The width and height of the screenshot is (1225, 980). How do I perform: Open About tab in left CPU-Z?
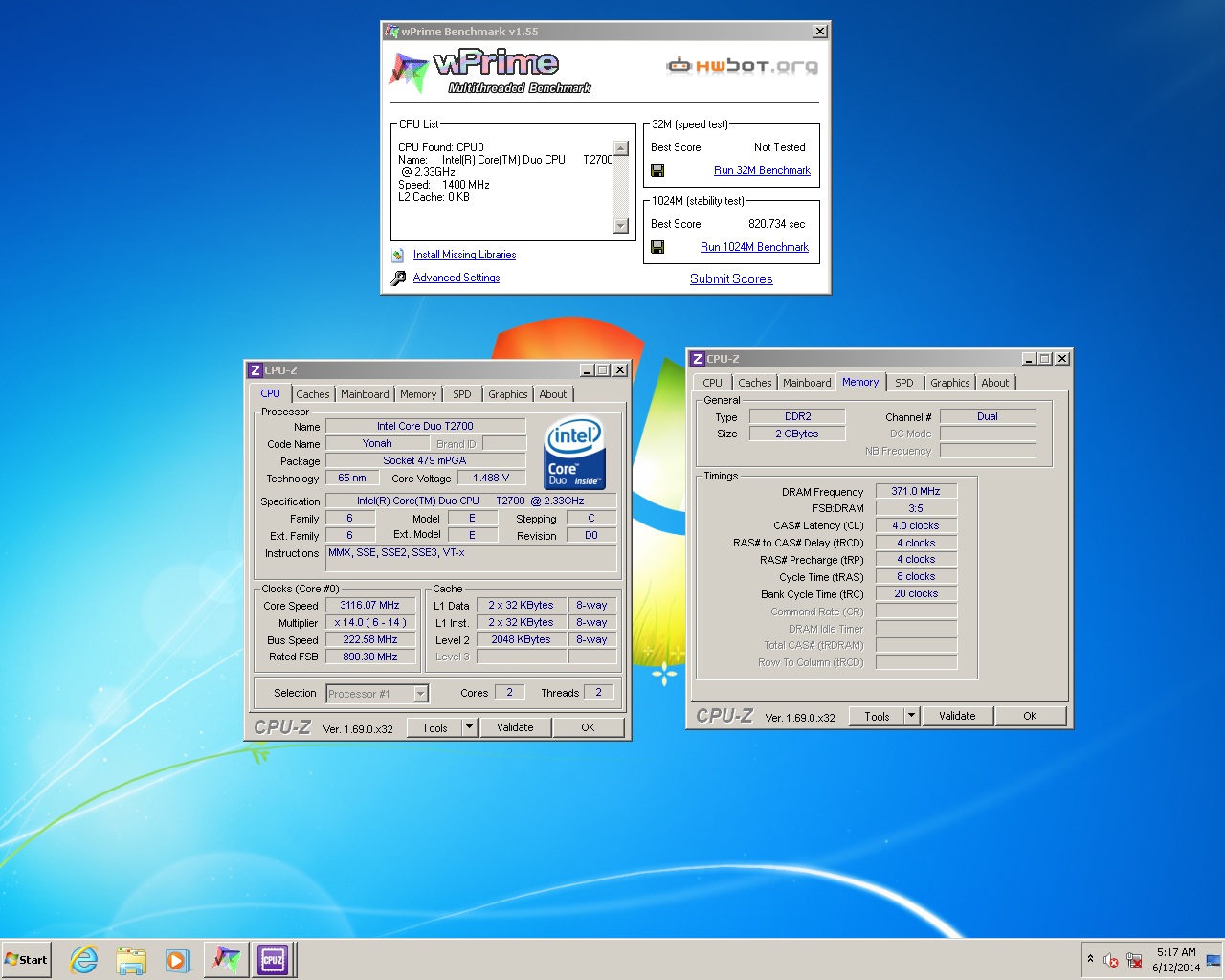coord(553,394)
